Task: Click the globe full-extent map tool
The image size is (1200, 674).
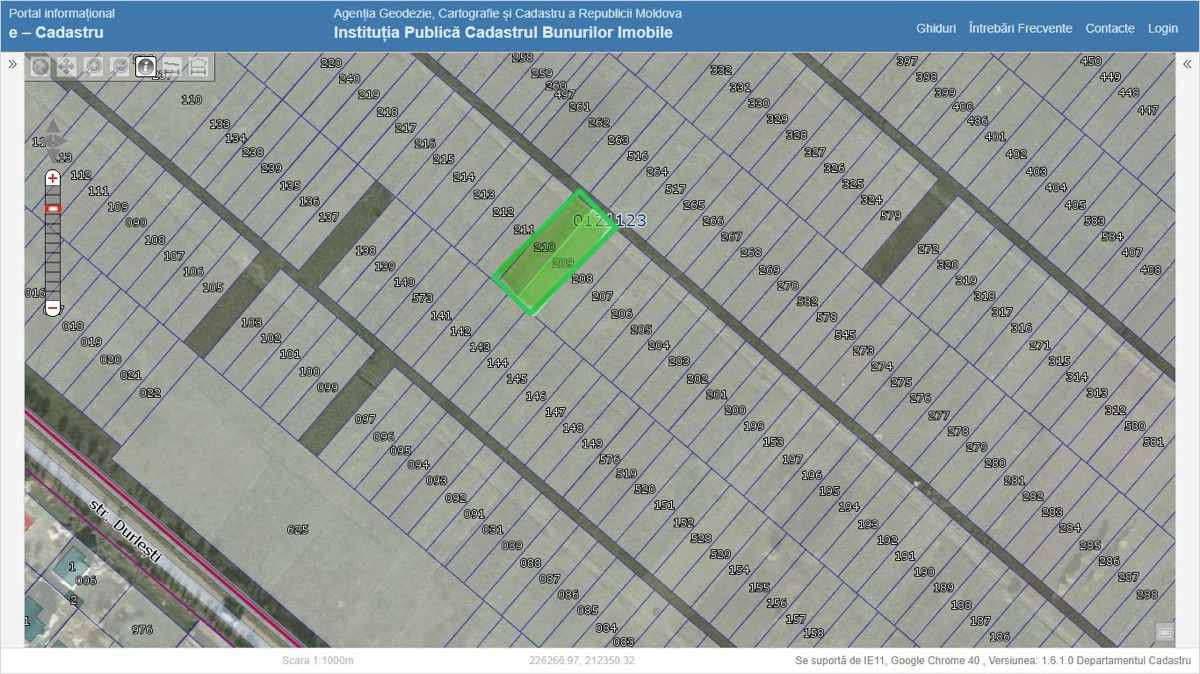Action: point(40,67)
